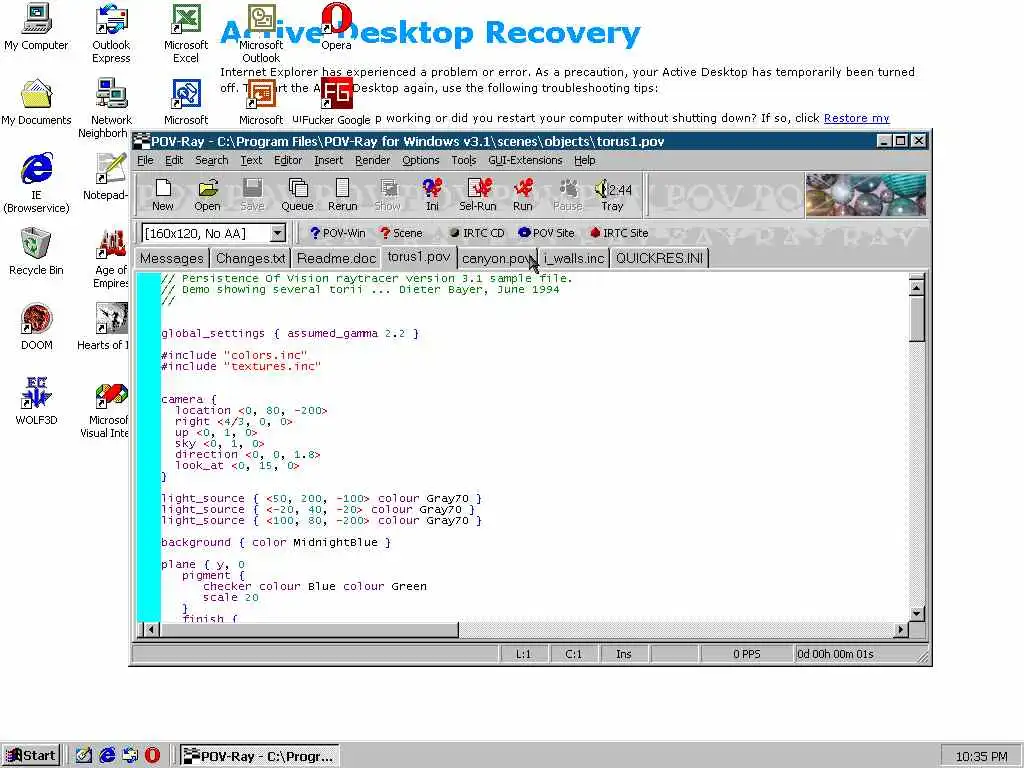Switch to the QUICKRES.INI tab
Image resolution: width=1024 pixels, height=768 pixels.
(x=660, y=259)
